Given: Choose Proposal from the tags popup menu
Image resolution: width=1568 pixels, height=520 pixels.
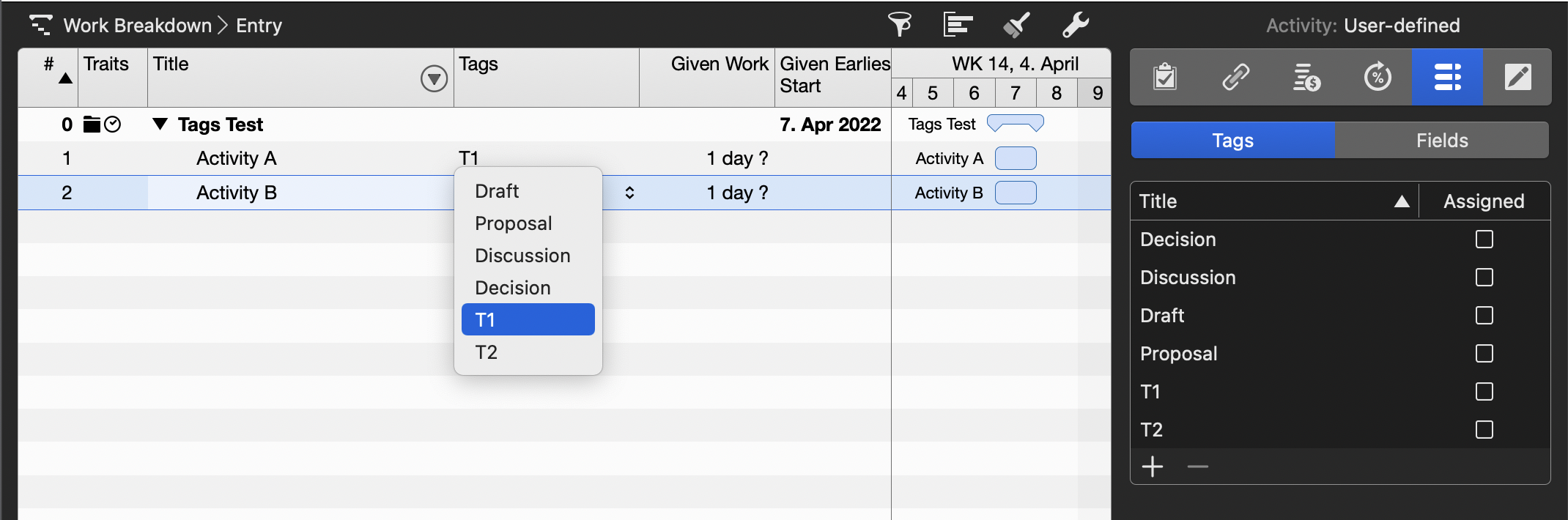Looking at the screenshot, I should coord(514,223).
